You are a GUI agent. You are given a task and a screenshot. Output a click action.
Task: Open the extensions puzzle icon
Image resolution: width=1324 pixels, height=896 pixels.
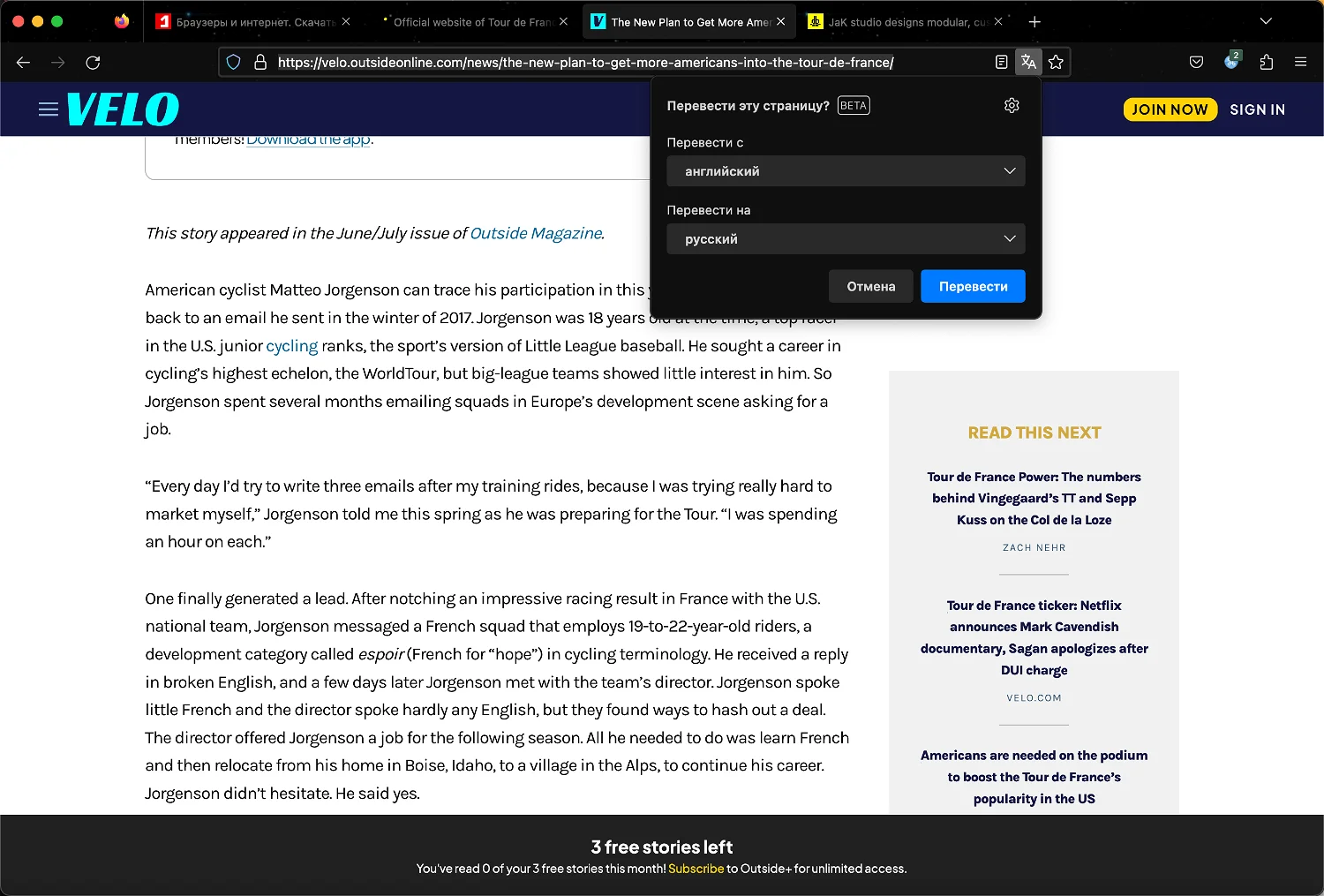(1267, 62)
